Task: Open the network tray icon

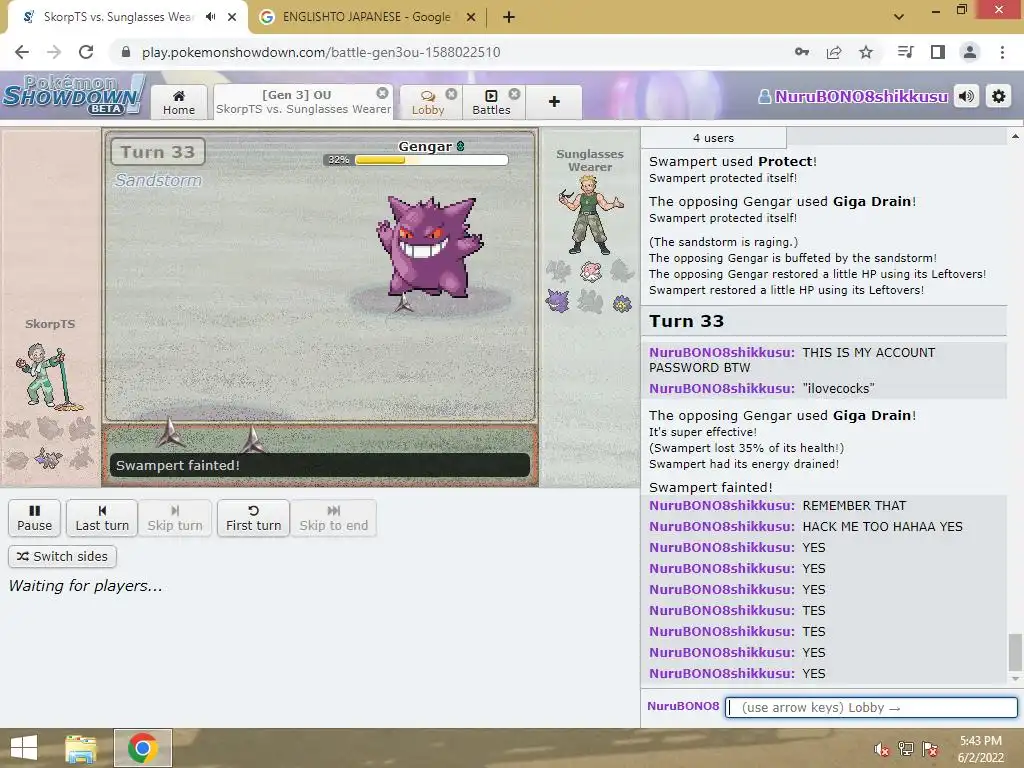Action: click(906, 749)
